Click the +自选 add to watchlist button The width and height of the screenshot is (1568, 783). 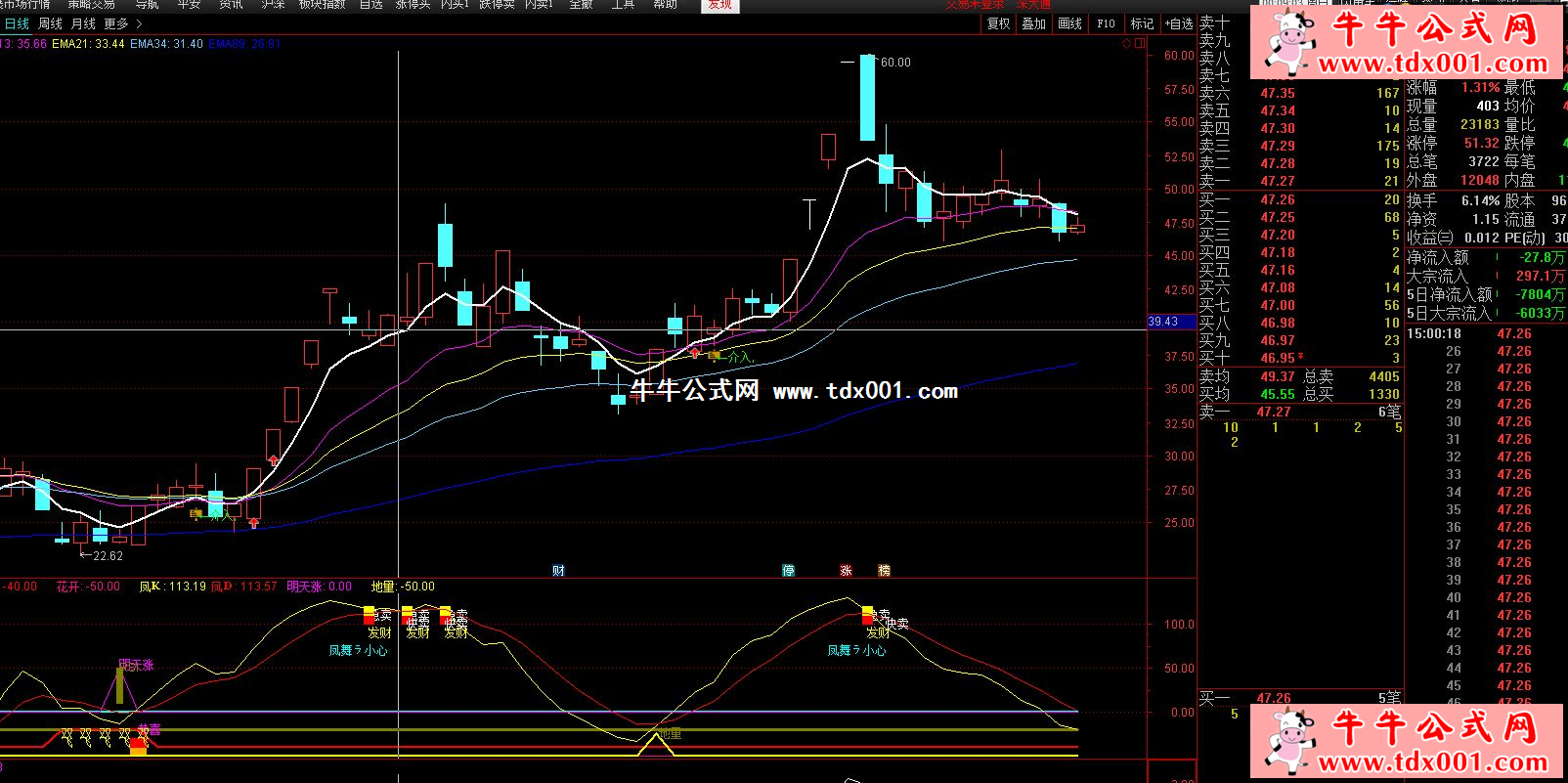click(x=1178, y=23)
